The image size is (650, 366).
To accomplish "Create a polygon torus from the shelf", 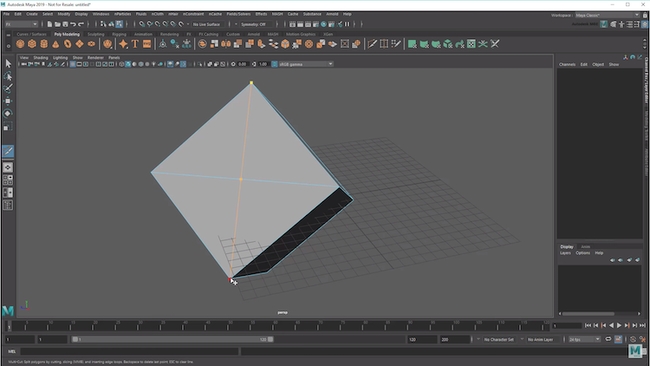I will (x=68, y=44).
